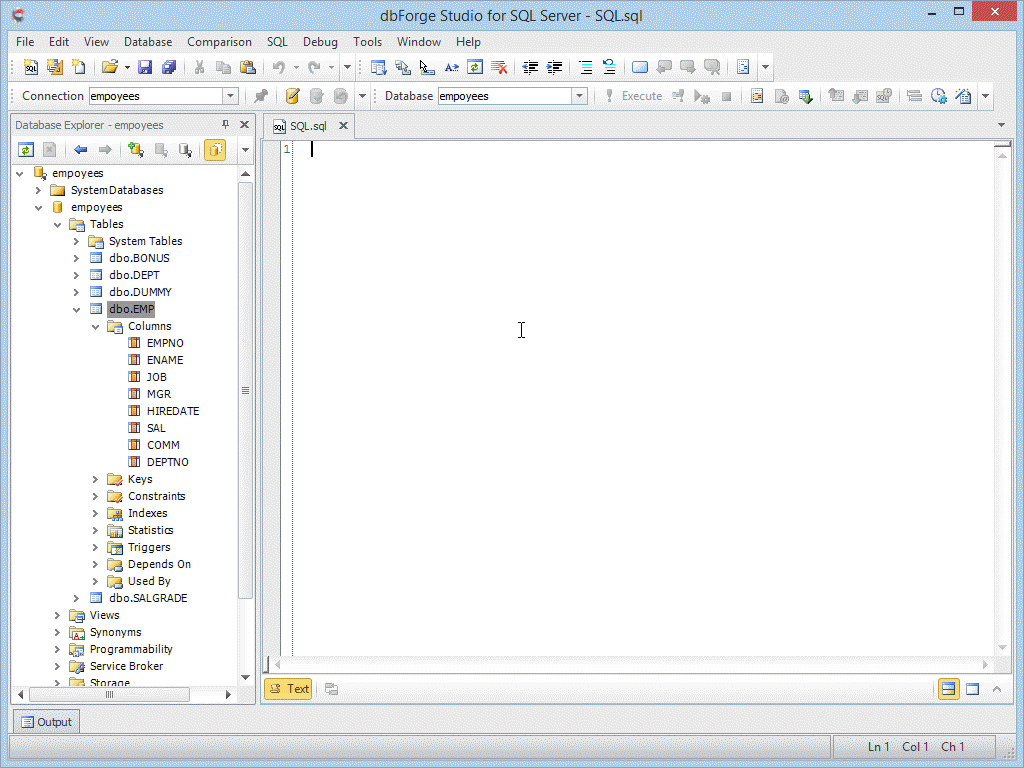Select the HIREDATE column in tree
This screenshot has width=1024, height=768.
click(x=172, y=411)
